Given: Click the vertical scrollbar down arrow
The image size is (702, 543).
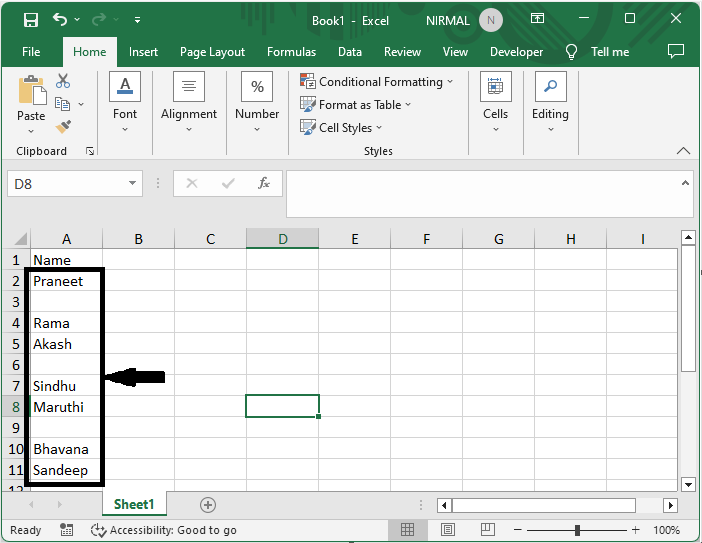Looking at the screenshot, I should click(x=688, y=484).
